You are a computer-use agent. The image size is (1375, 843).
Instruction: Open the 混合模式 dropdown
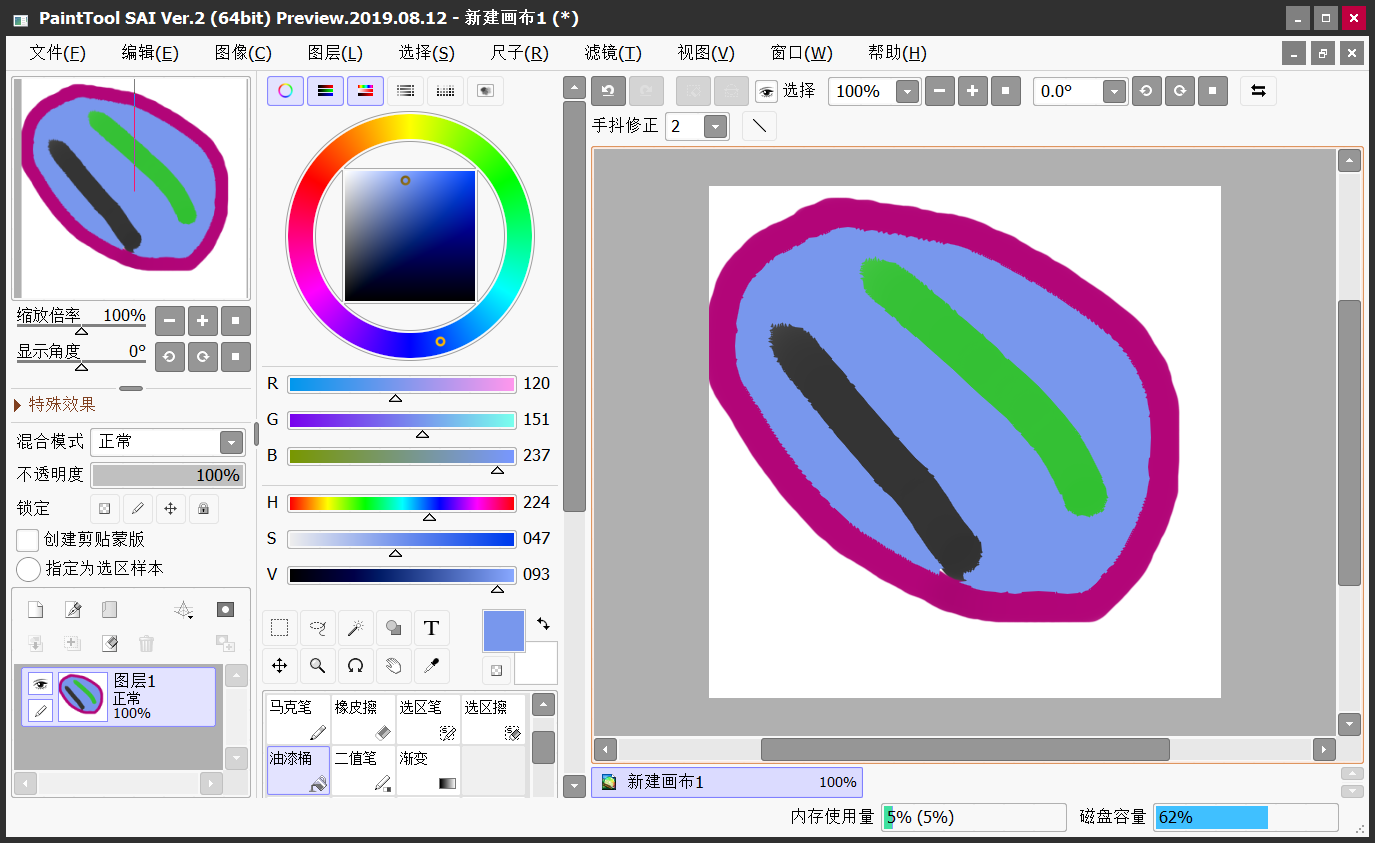click(231, 442)
